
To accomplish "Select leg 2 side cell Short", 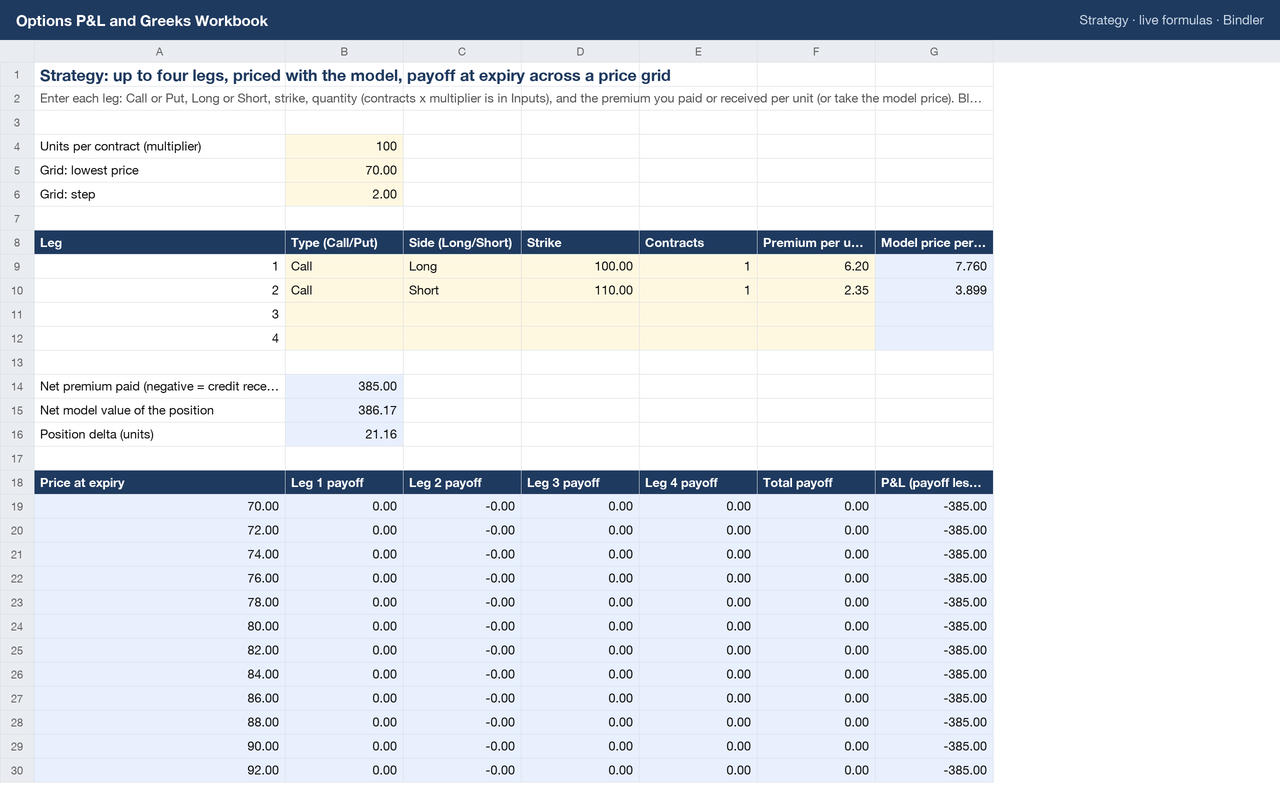I will click(x=462, y=290).
